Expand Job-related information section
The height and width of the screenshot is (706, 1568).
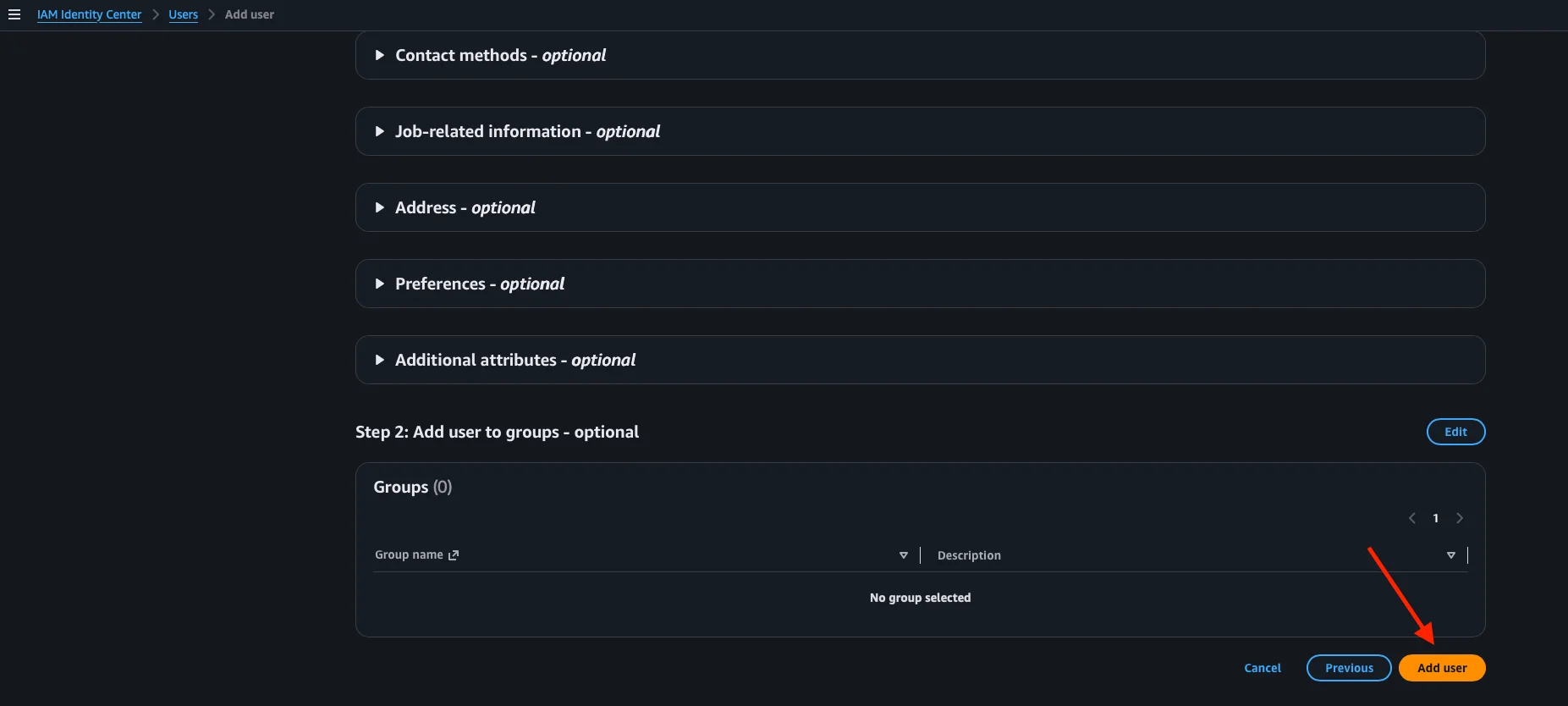[920, 131]
